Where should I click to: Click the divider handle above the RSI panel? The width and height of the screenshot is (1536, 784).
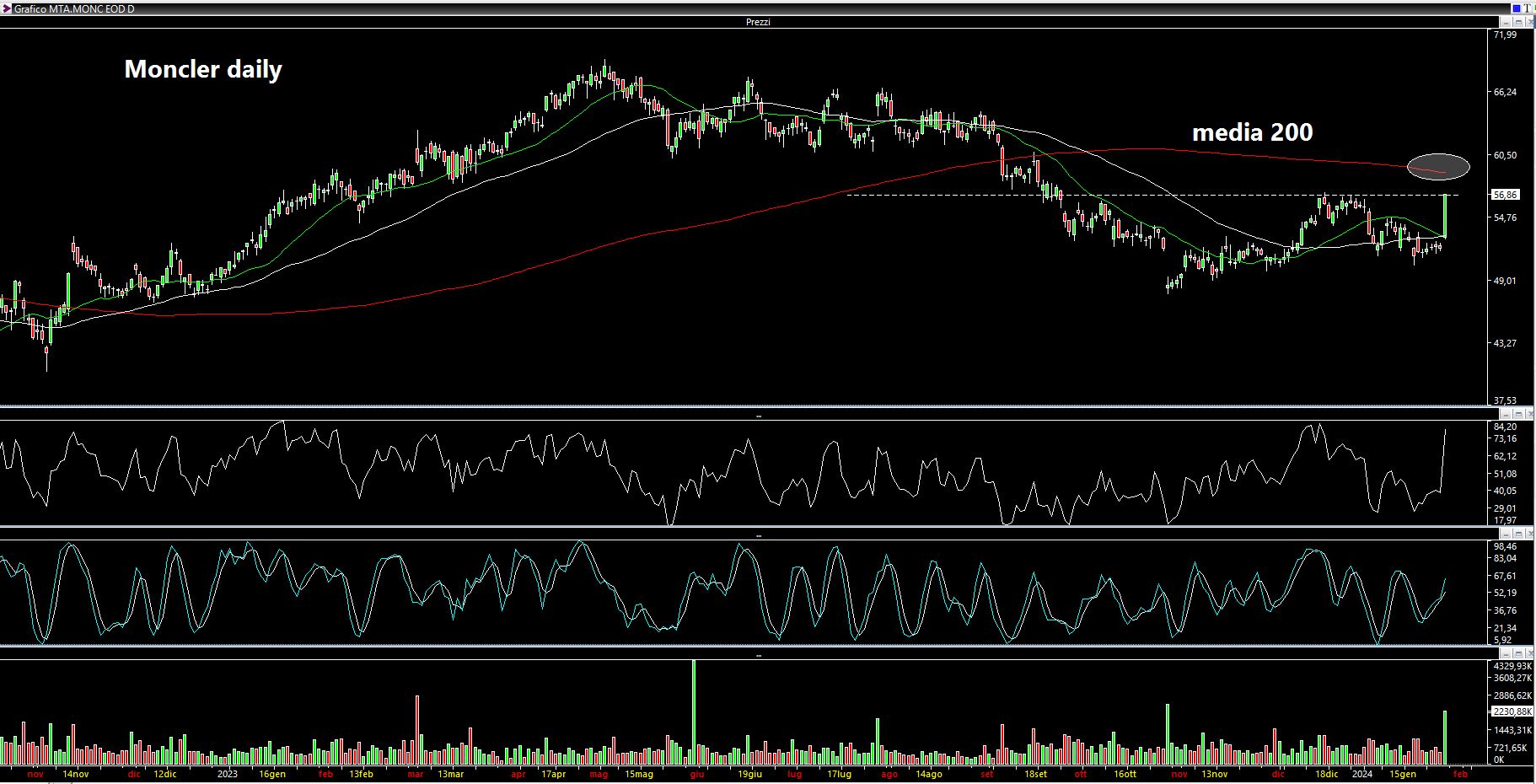point(759,416)
